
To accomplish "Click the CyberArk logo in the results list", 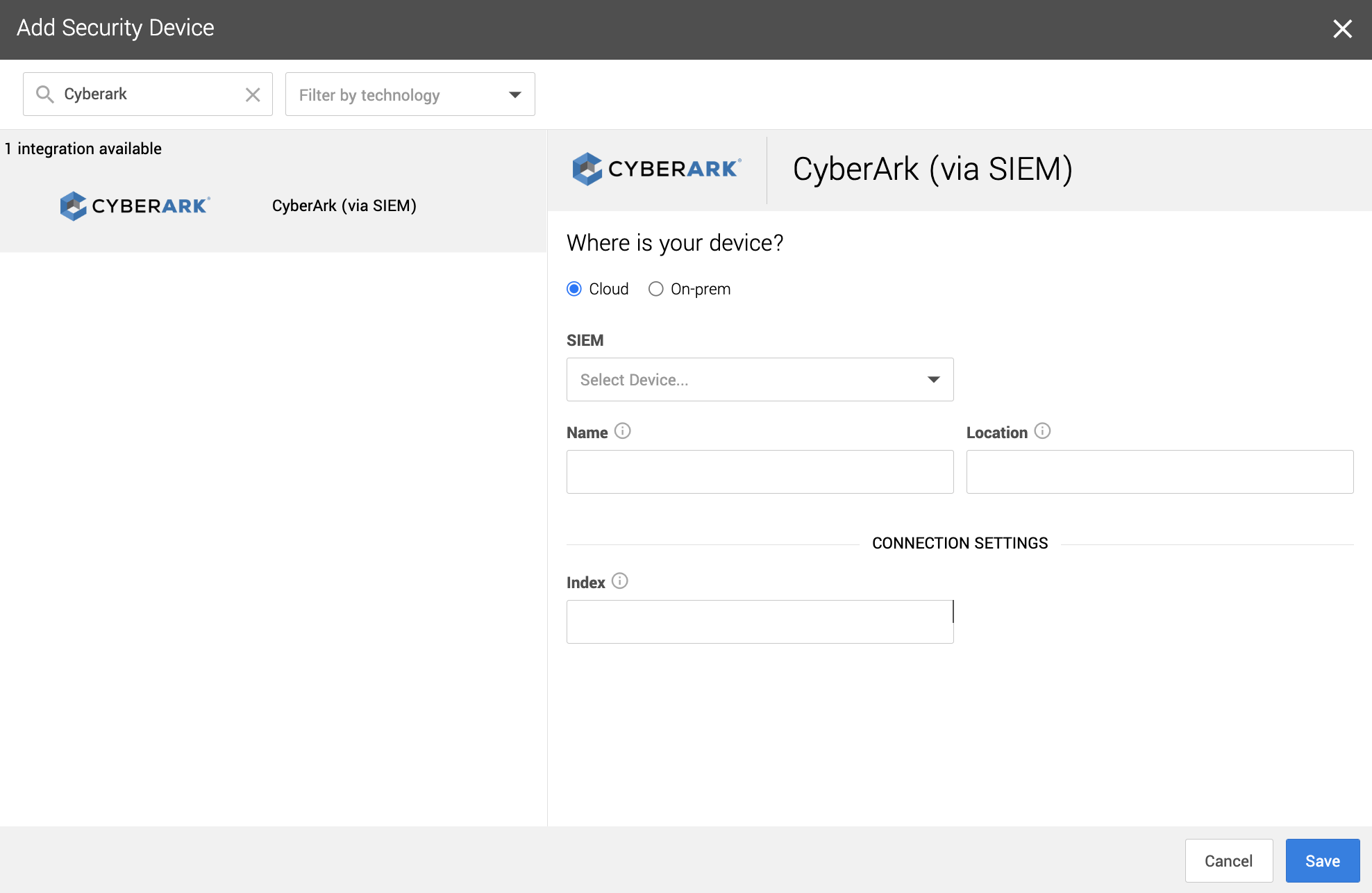I will click(135, 206).
